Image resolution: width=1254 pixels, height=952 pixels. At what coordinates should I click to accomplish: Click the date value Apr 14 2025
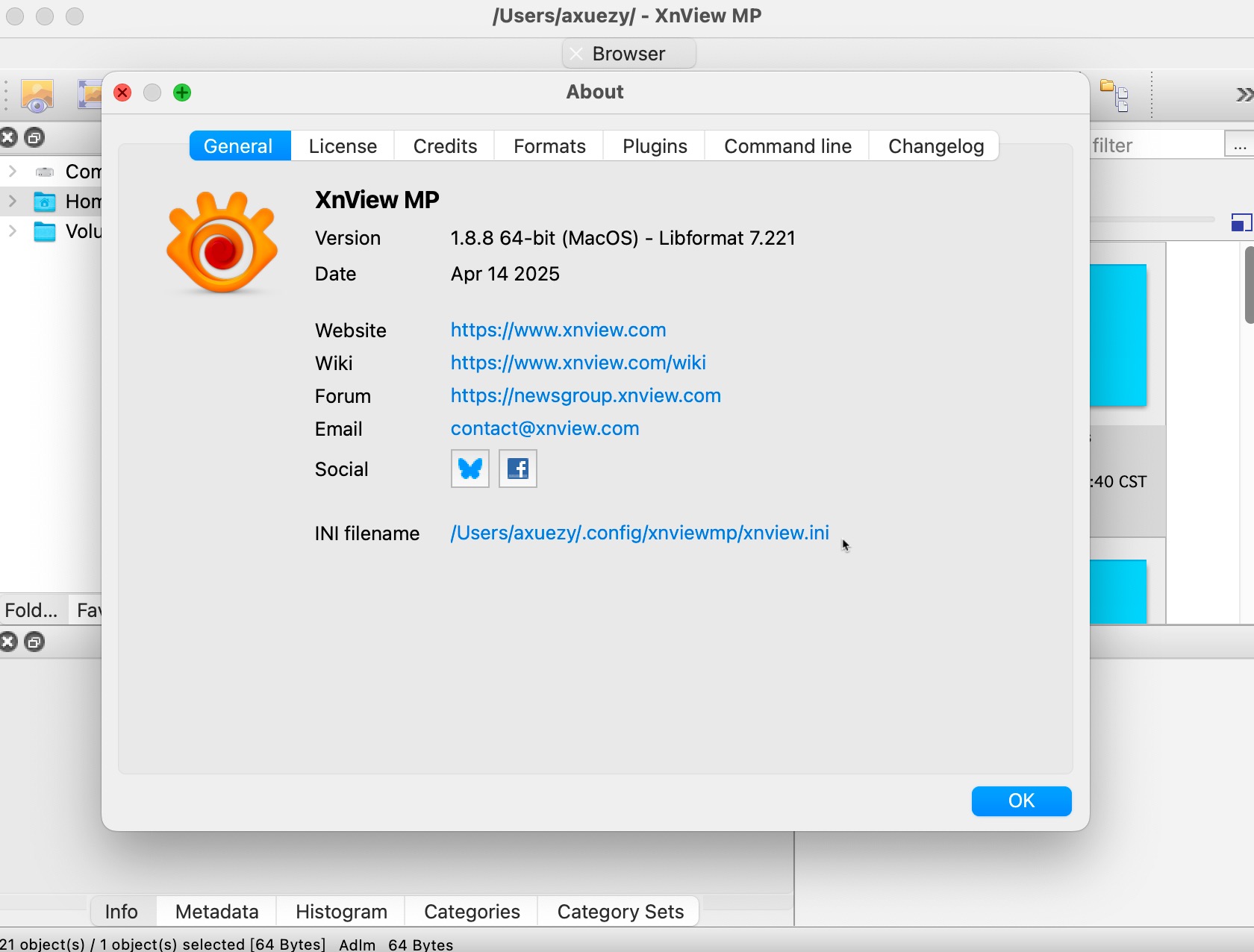[505, 274]
